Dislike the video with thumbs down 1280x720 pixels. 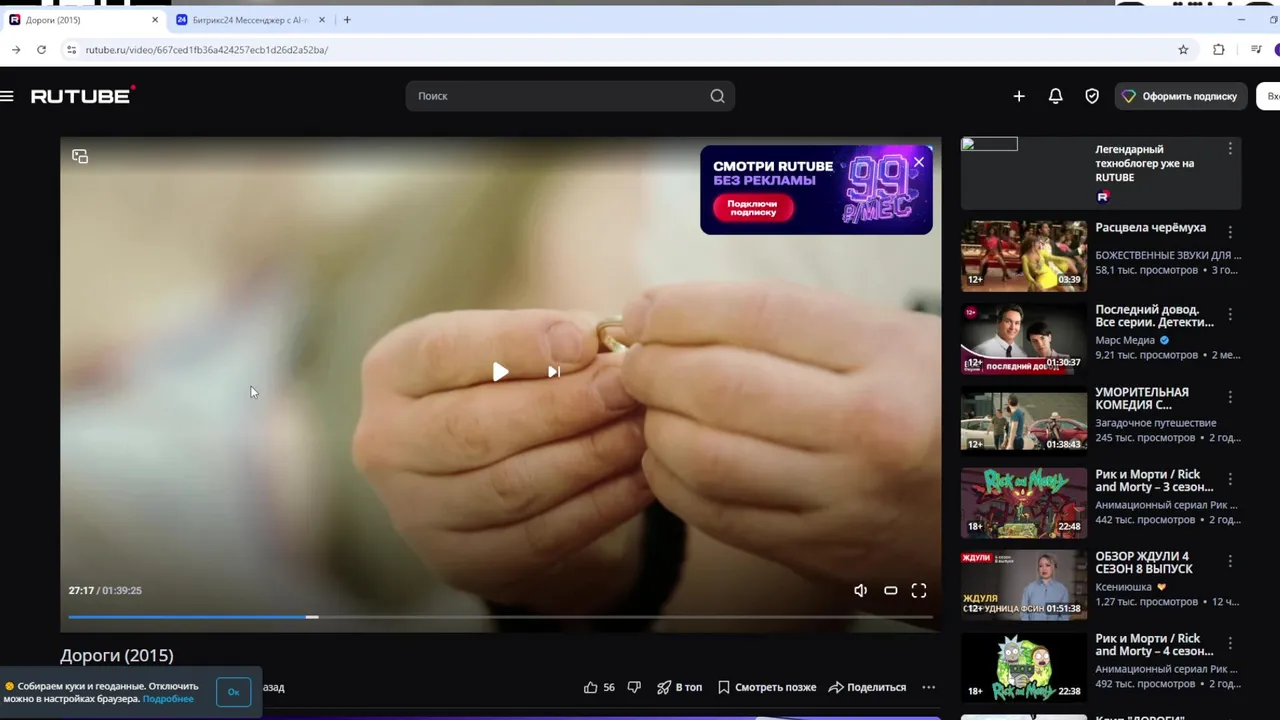click(634, 687)
